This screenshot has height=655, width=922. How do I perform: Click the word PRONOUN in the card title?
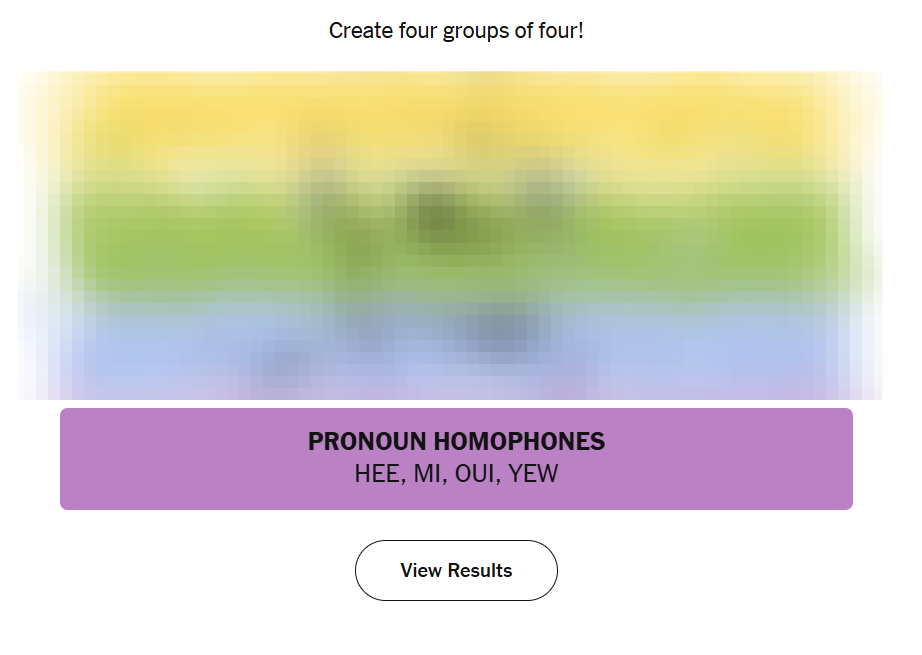coord(368,442)
